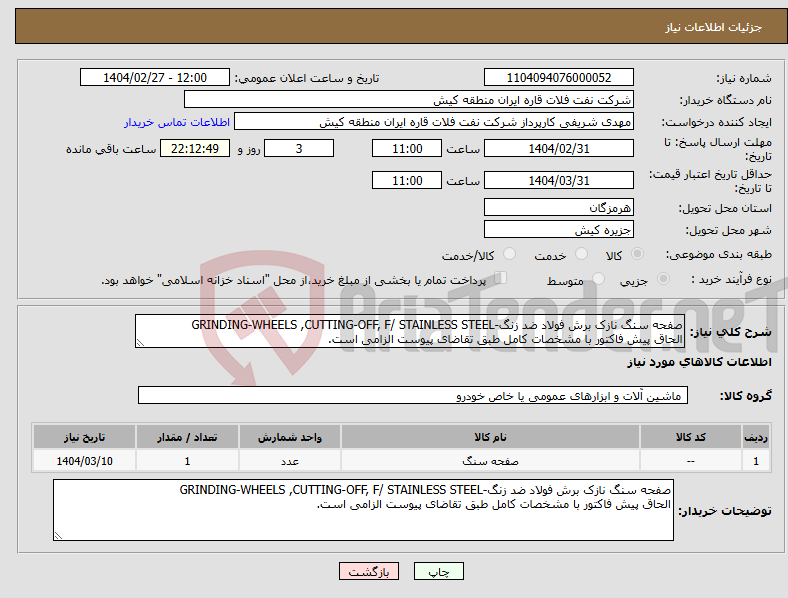Click the announcement date field 1404/02/27 - 12:00

point(155,77)
